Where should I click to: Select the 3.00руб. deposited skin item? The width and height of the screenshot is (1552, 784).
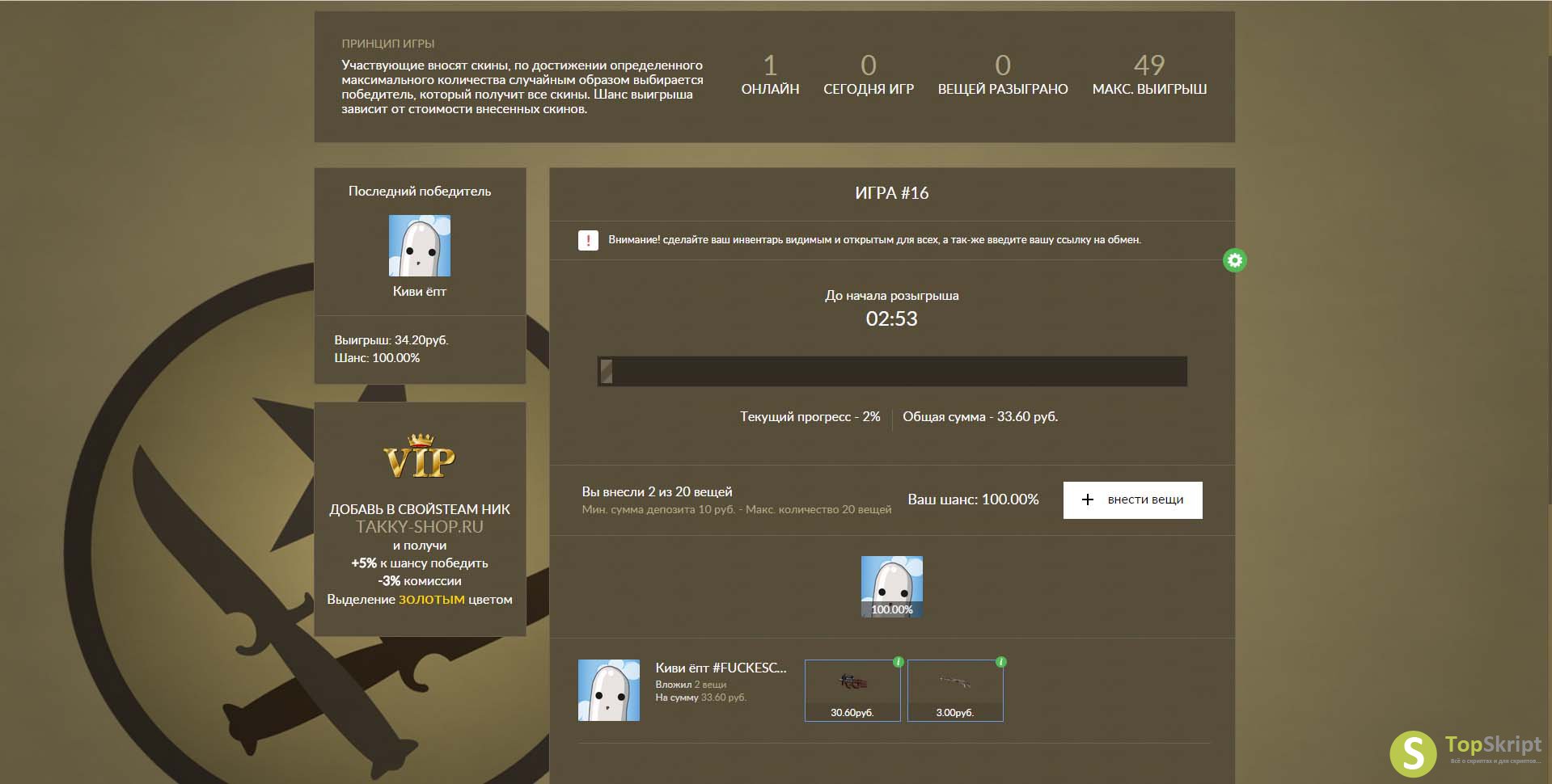(x=955, y=690)
